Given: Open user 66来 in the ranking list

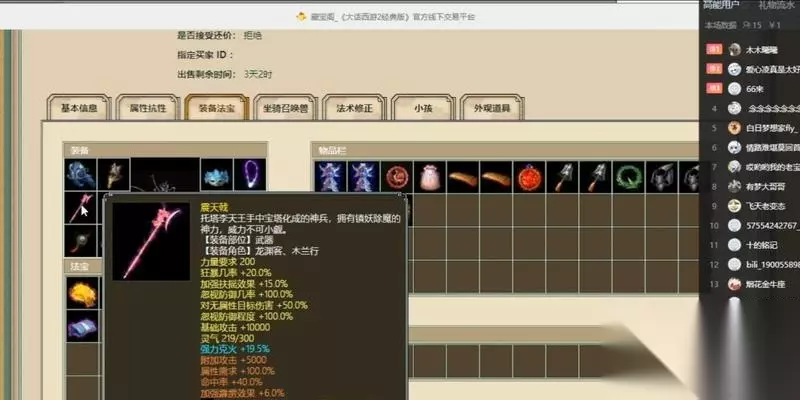Looking at the screenshot, I should [x=755, y=89].
